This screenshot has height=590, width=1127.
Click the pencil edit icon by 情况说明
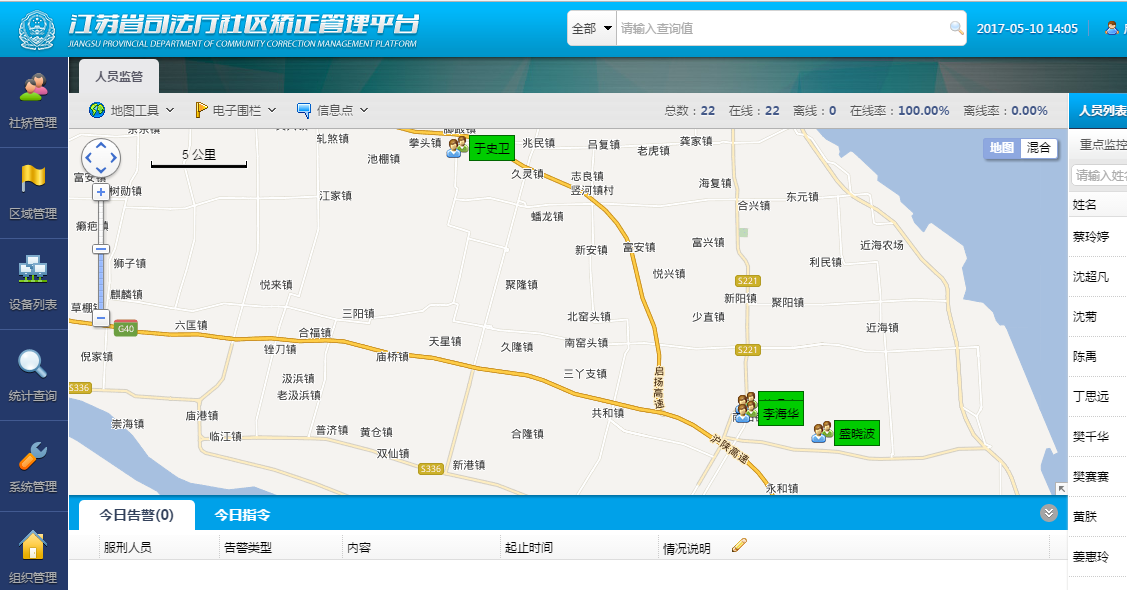point(739,545)
